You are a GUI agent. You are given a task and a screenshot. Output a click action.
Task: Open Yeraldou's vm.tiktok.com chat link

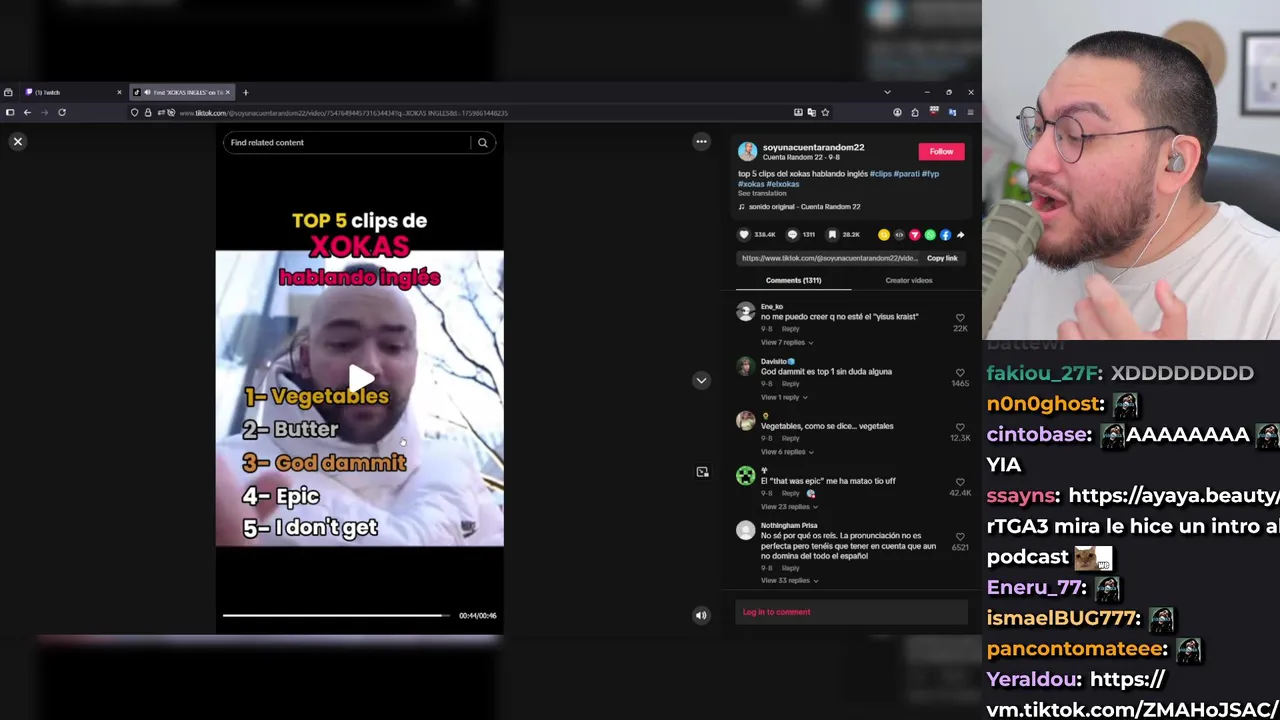click(x=1133, y=695)
